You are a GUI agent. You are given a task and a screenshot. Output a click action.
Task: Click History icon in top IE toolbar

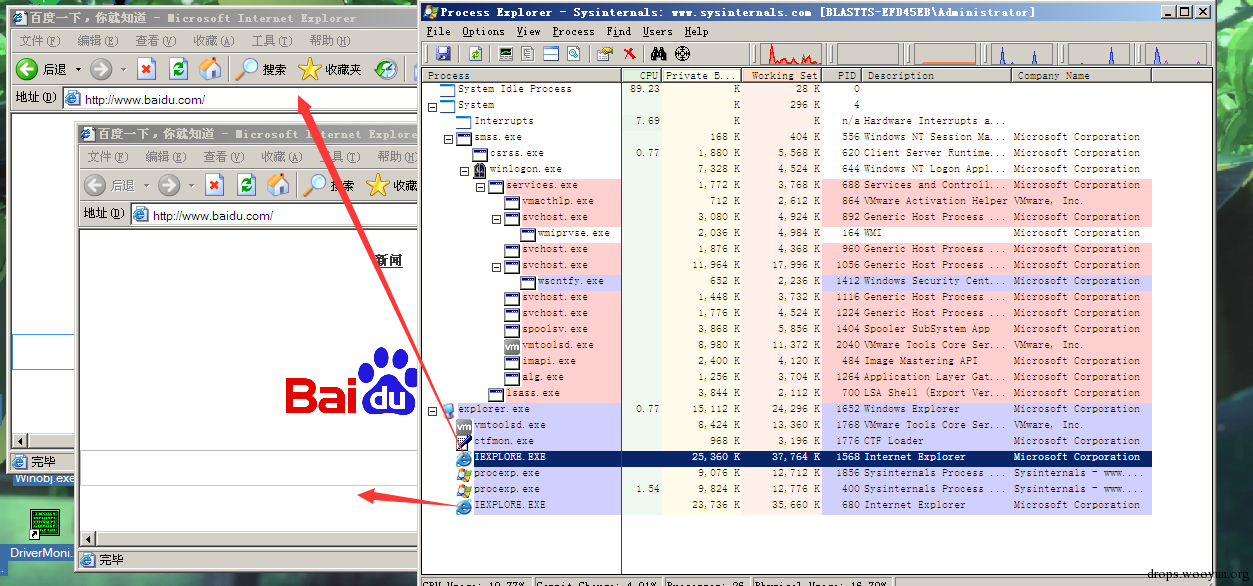point(386,69)
